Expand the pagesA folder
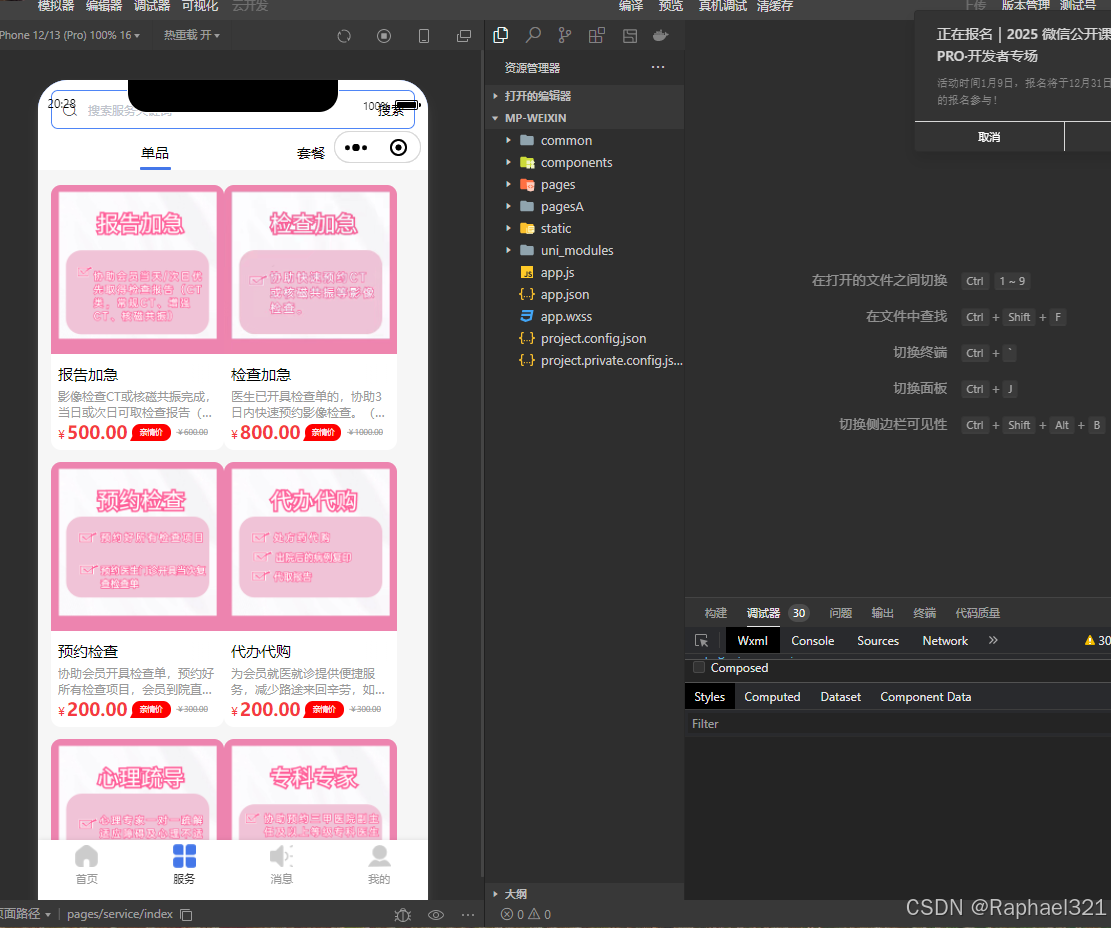Viewport: 1111px width, 928px height. [585, 206]
